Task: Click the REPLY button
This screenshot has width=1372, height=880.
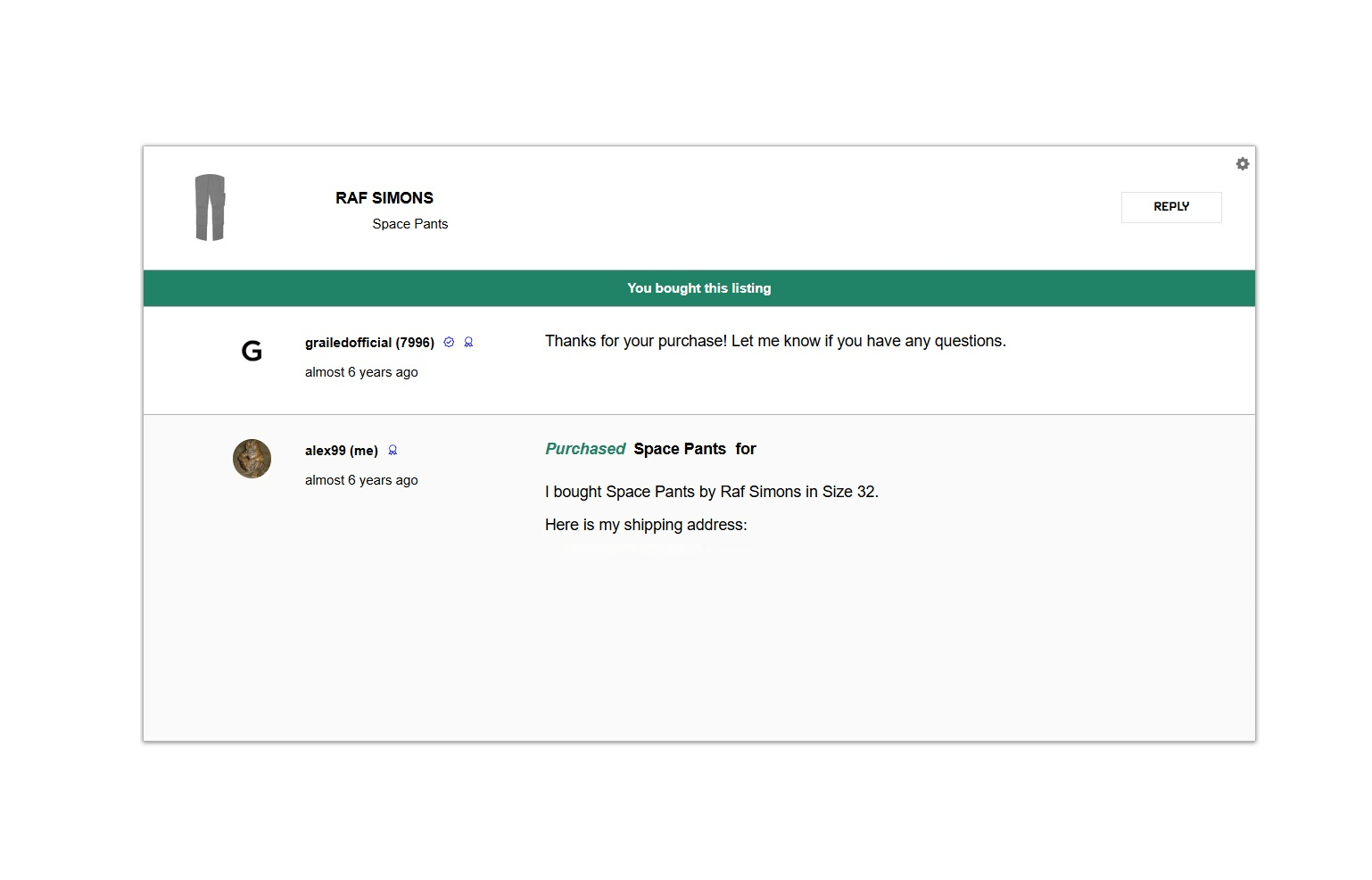Action: click(1171, 207)
